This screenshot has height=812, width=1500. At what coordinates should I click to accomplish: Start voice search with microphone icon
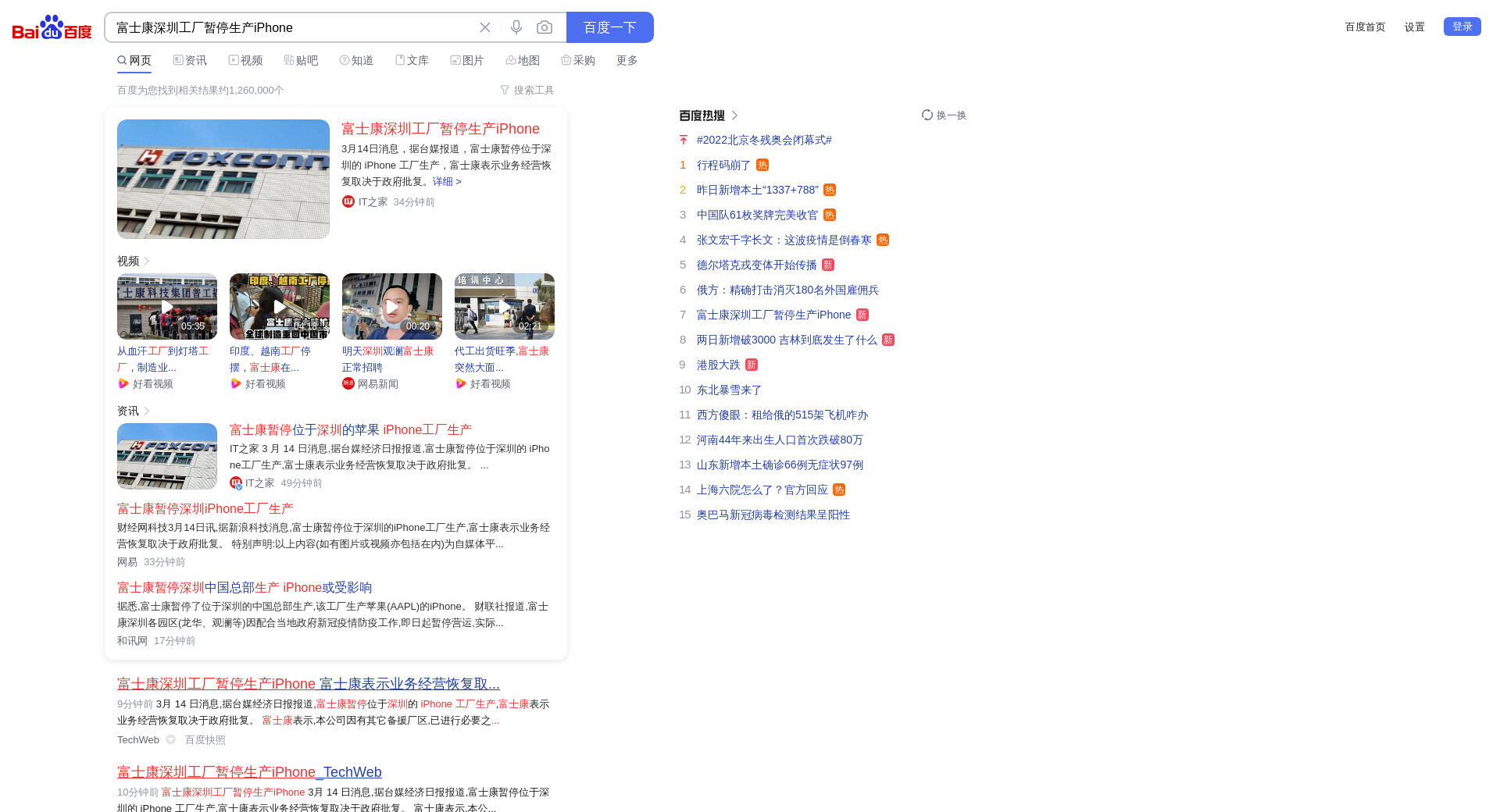point(516,27)
